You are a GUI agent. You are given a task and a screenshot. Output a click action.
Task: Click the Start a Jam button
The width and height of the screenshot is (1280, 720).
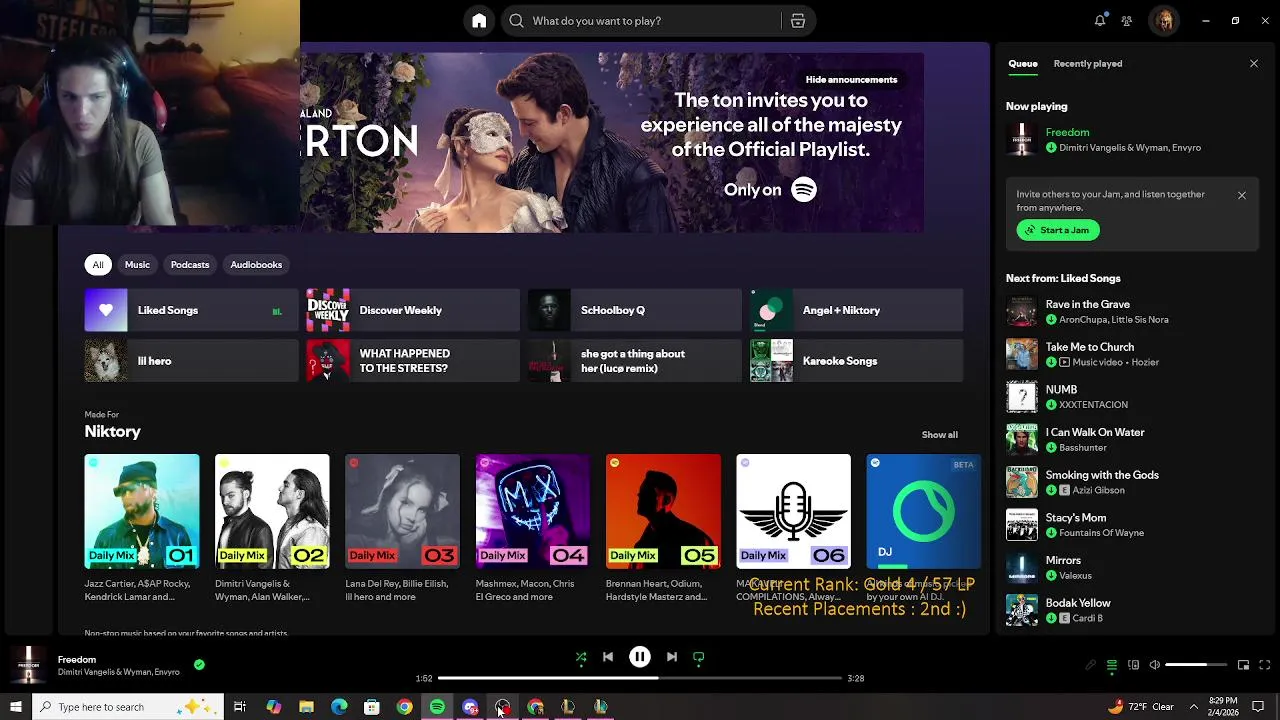click(1058, 230)
